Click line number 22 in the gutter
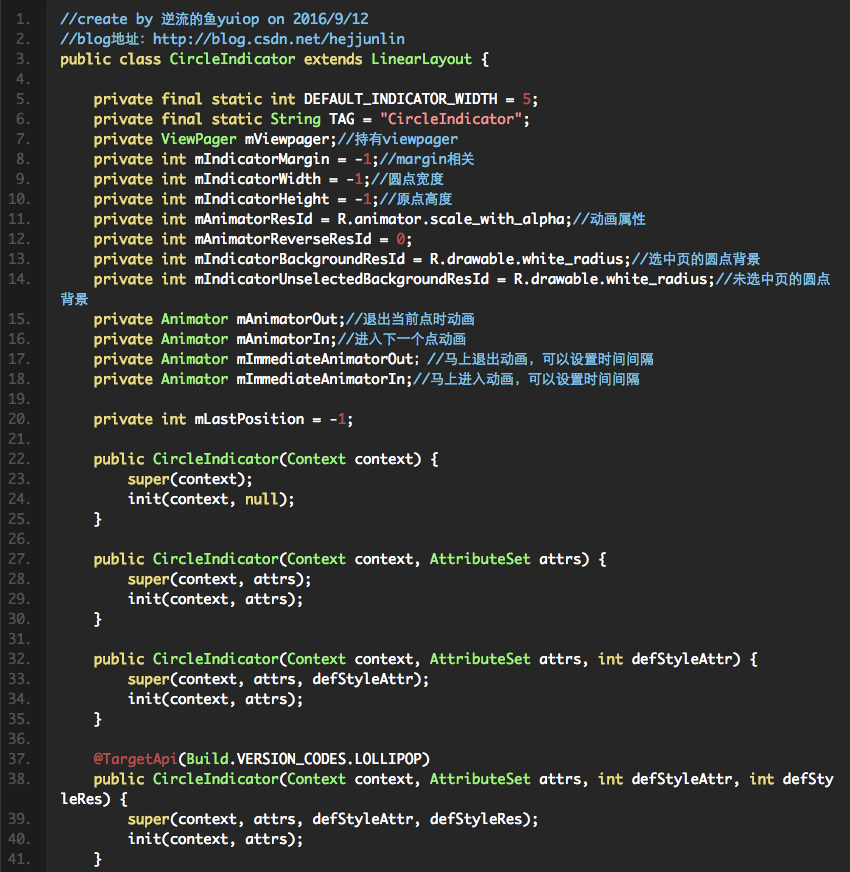 coord(19,459)
